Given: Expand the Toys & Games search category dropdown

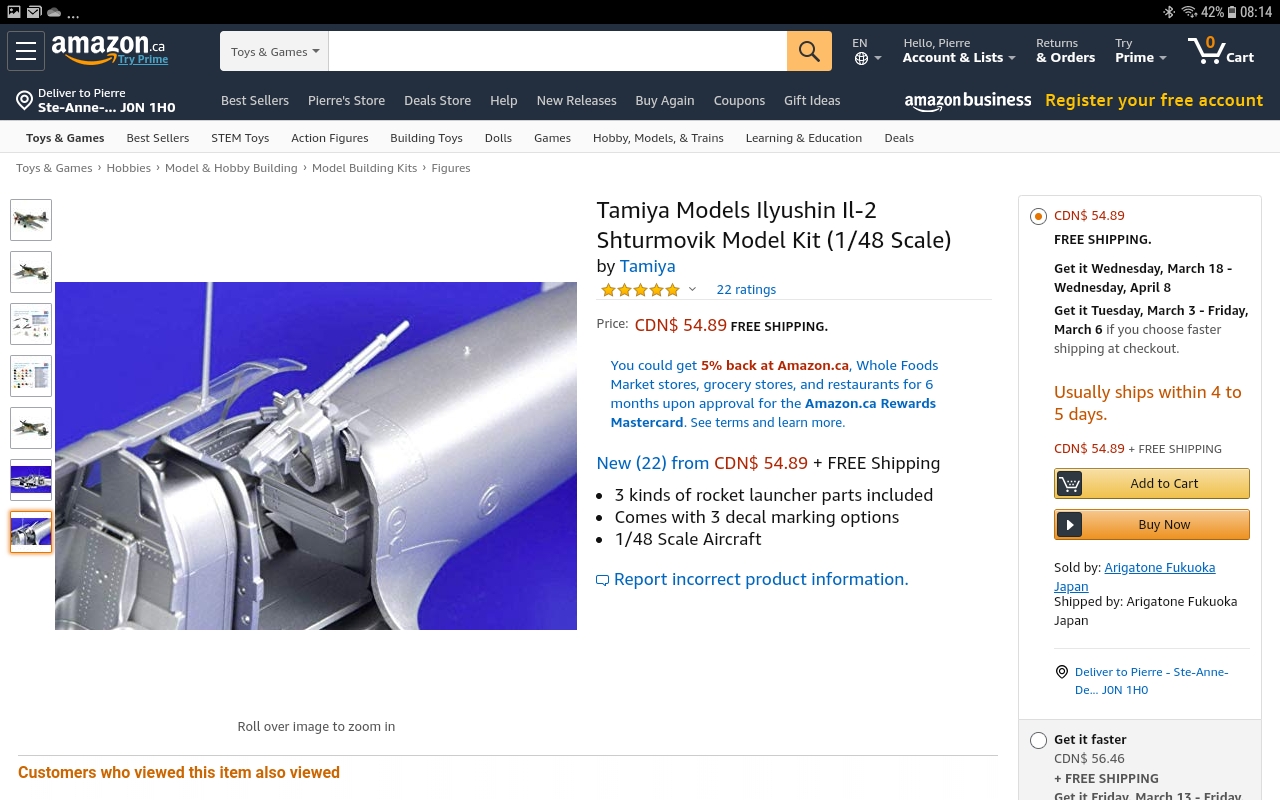Looking at the screenshot, I should pos(274,51).
